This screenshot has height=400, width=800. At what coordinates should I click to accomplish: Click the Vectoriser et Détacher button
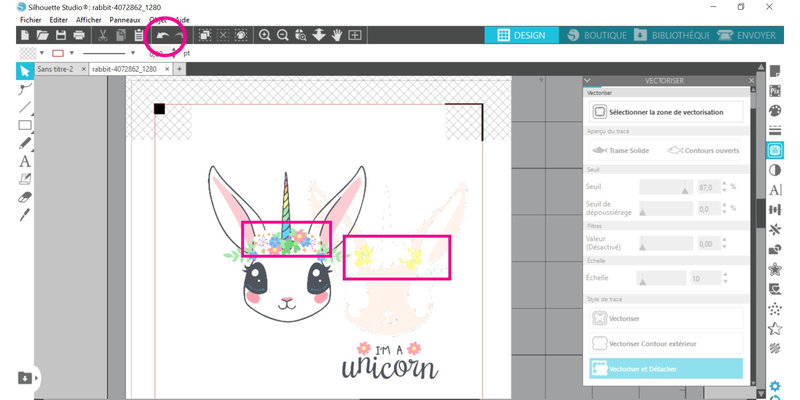tap(666, 369)
